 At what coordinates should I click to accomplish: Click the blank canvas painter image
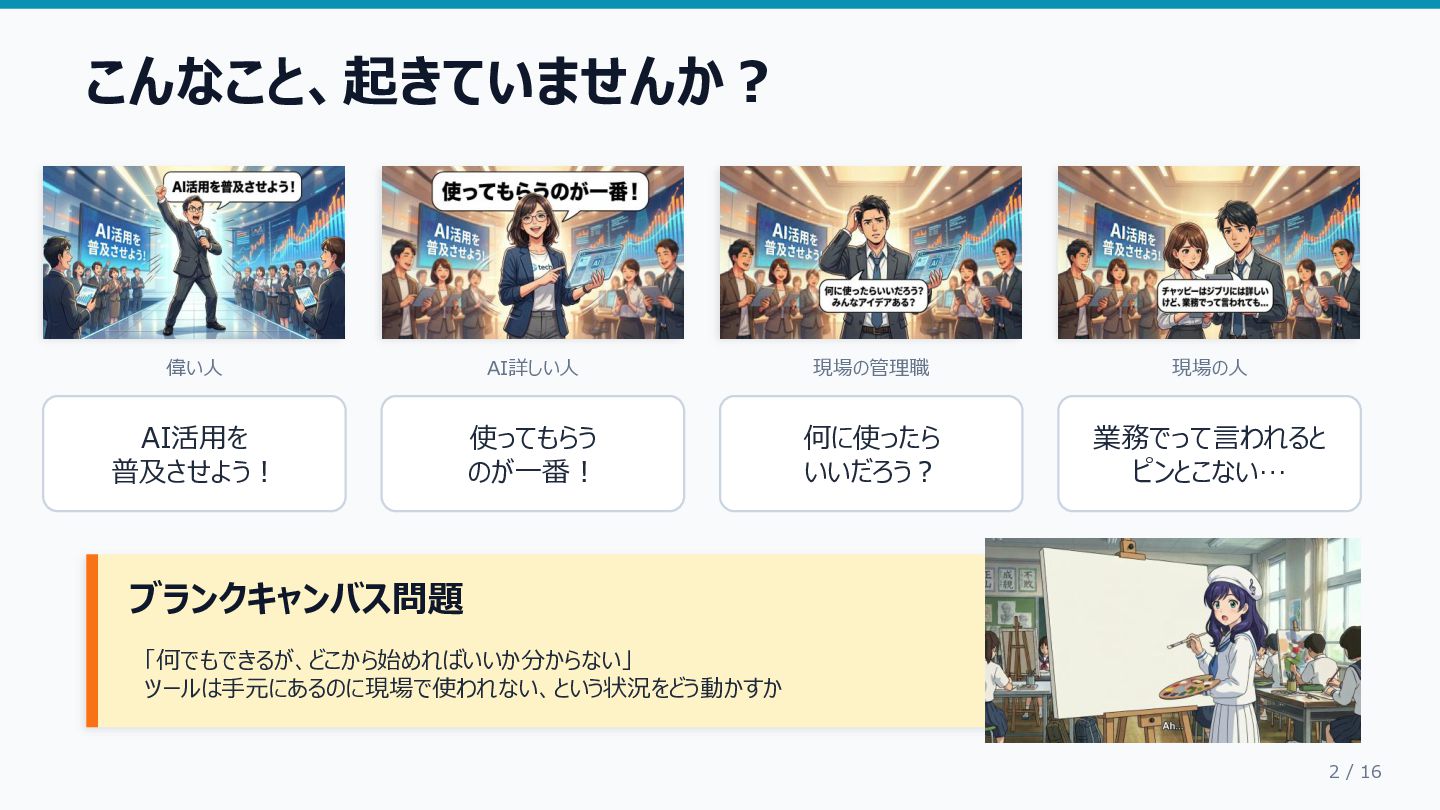1173,640
